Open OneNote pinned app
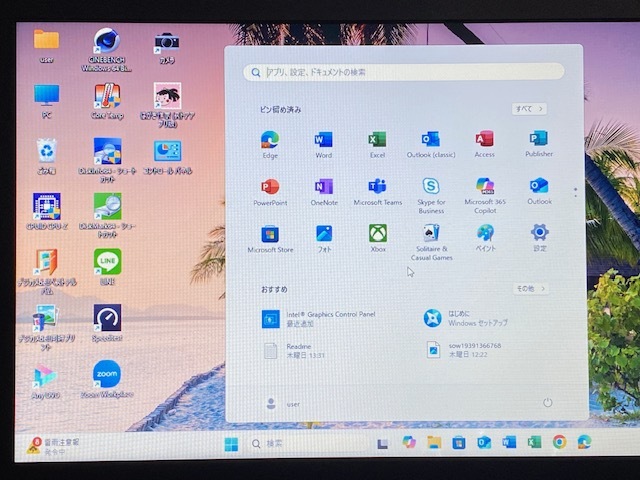Image resolution: width=640 pixels, height=480 pixels. (324, 192)
